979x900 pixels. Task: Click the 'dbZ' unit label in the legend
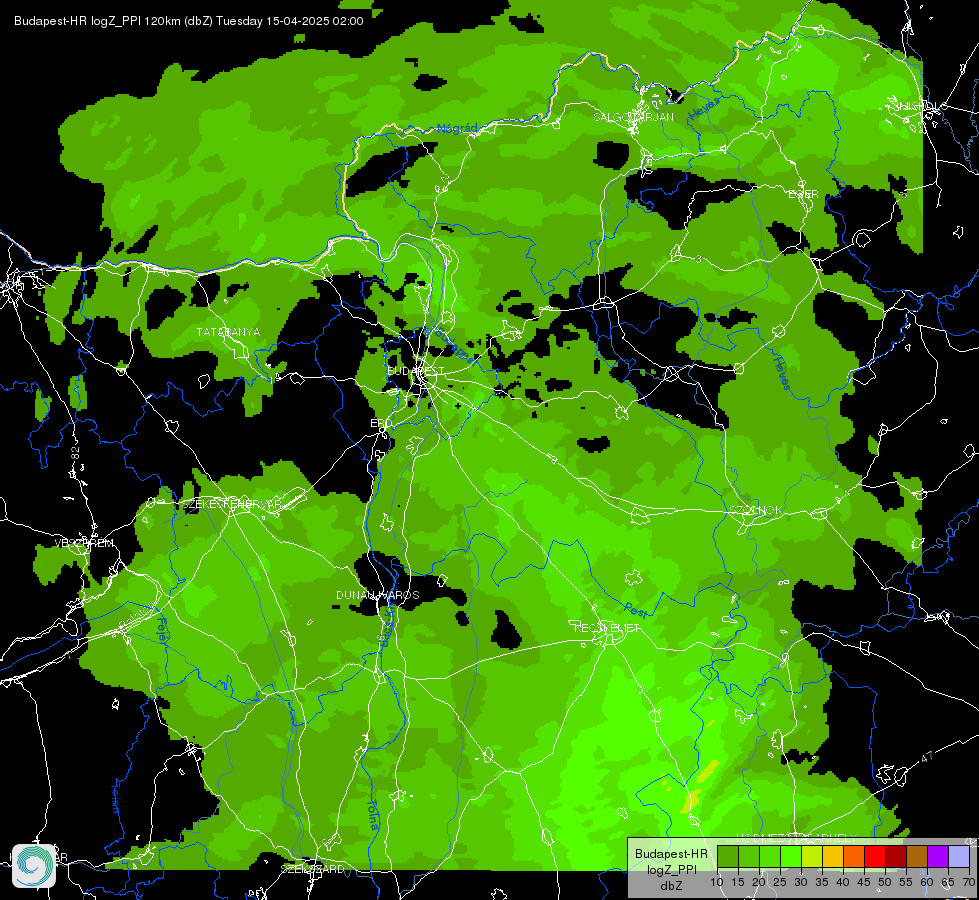pos(671,886)
